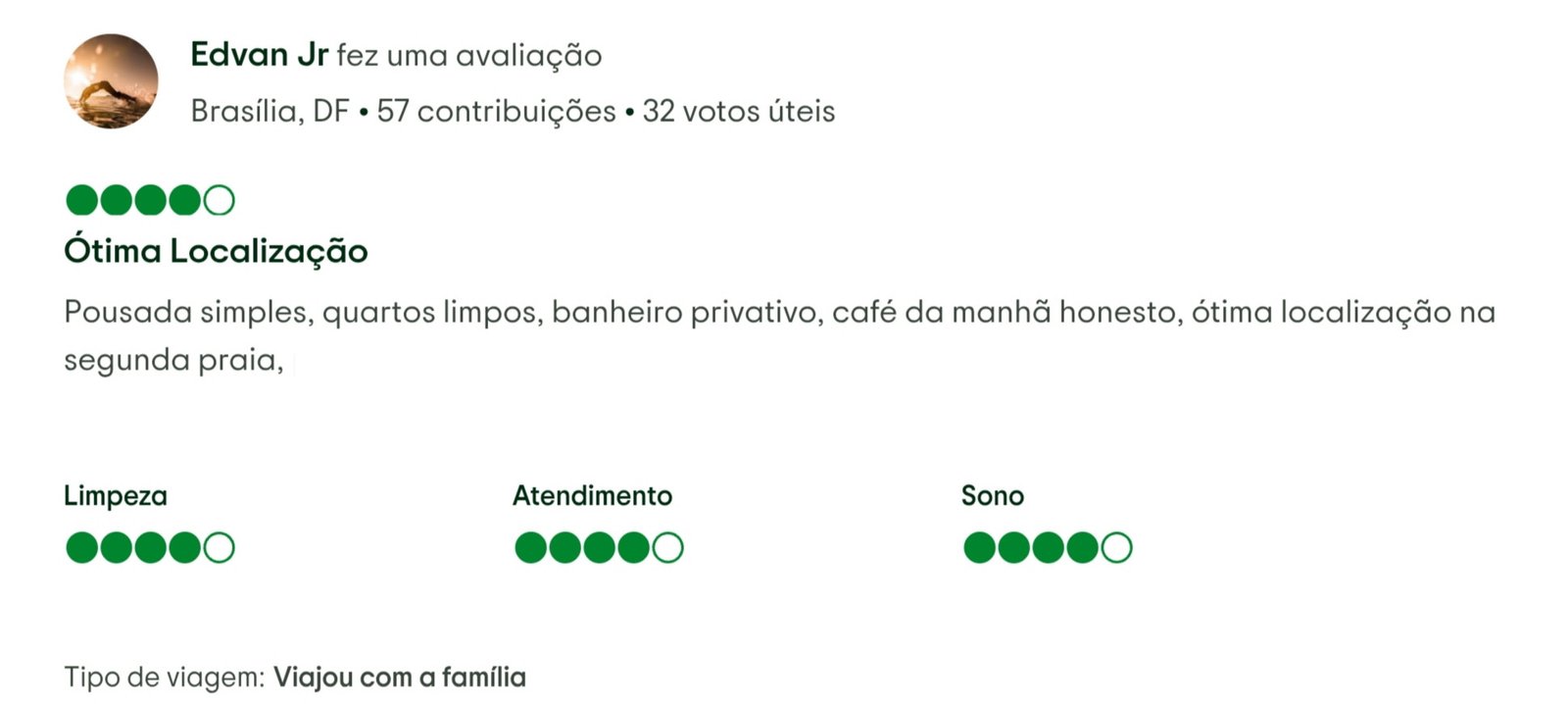Click the empty fifth bubble of overall rating
This screenshot has width=1568, height=704.
click(x=219, y=200)
